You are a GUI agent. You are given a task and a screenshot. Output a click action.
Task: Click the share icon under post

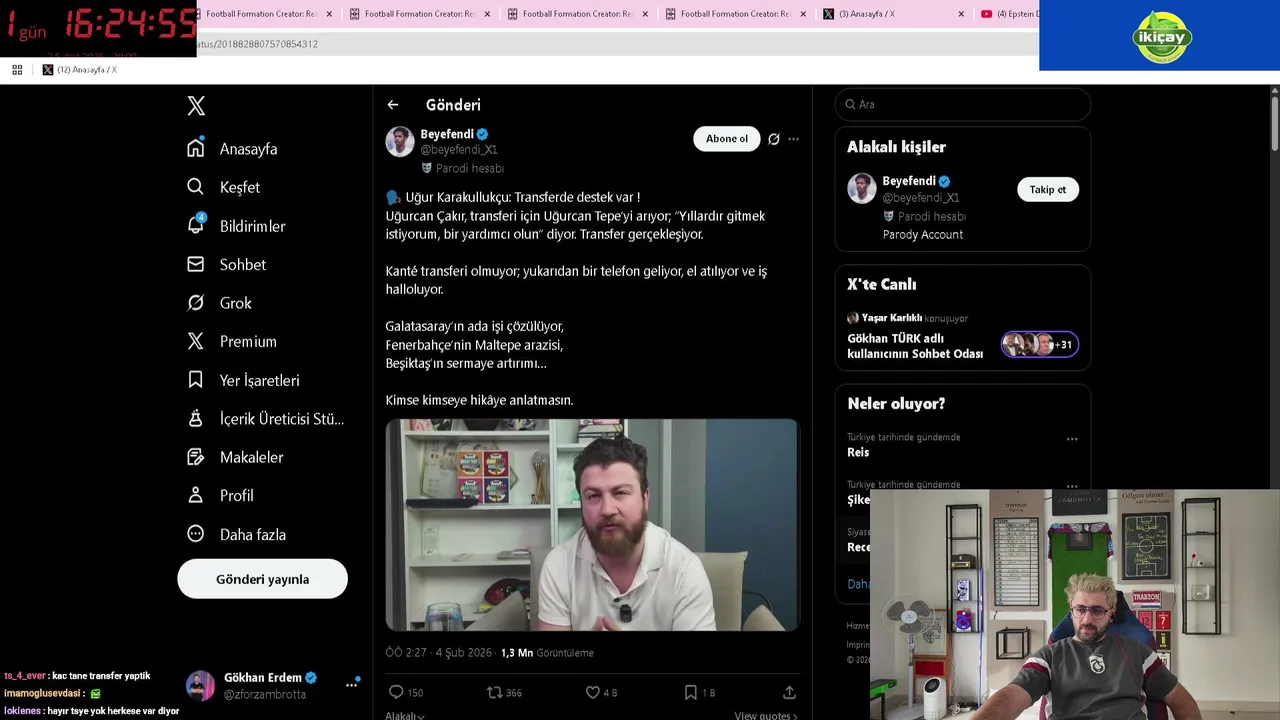[789, 692]
